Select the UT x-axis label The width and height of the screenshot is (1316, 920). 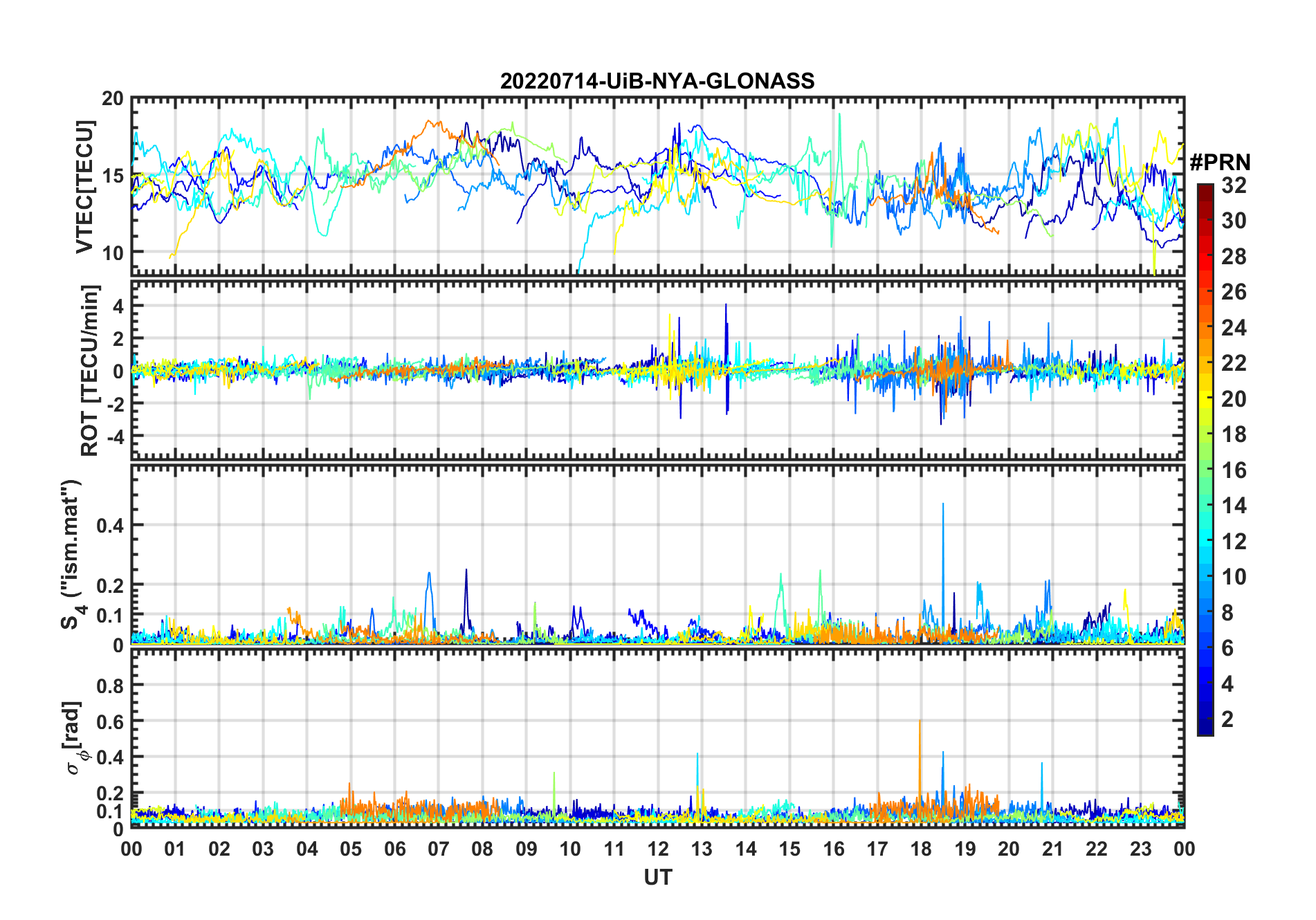[x=657, y=878]
